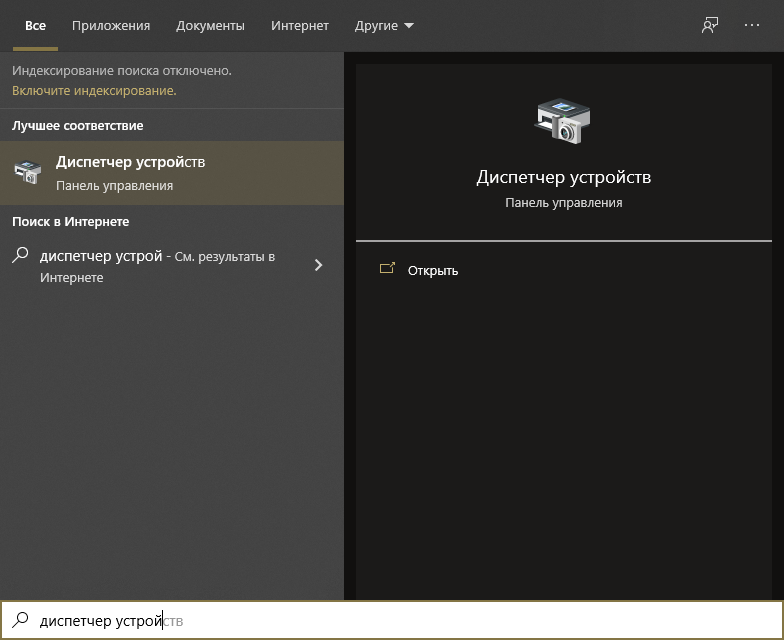The height and width of the screenshot is (640, 784).
Task: Expand web result with the right chevron
Action: pyautogui.click(x=318, y=265)
